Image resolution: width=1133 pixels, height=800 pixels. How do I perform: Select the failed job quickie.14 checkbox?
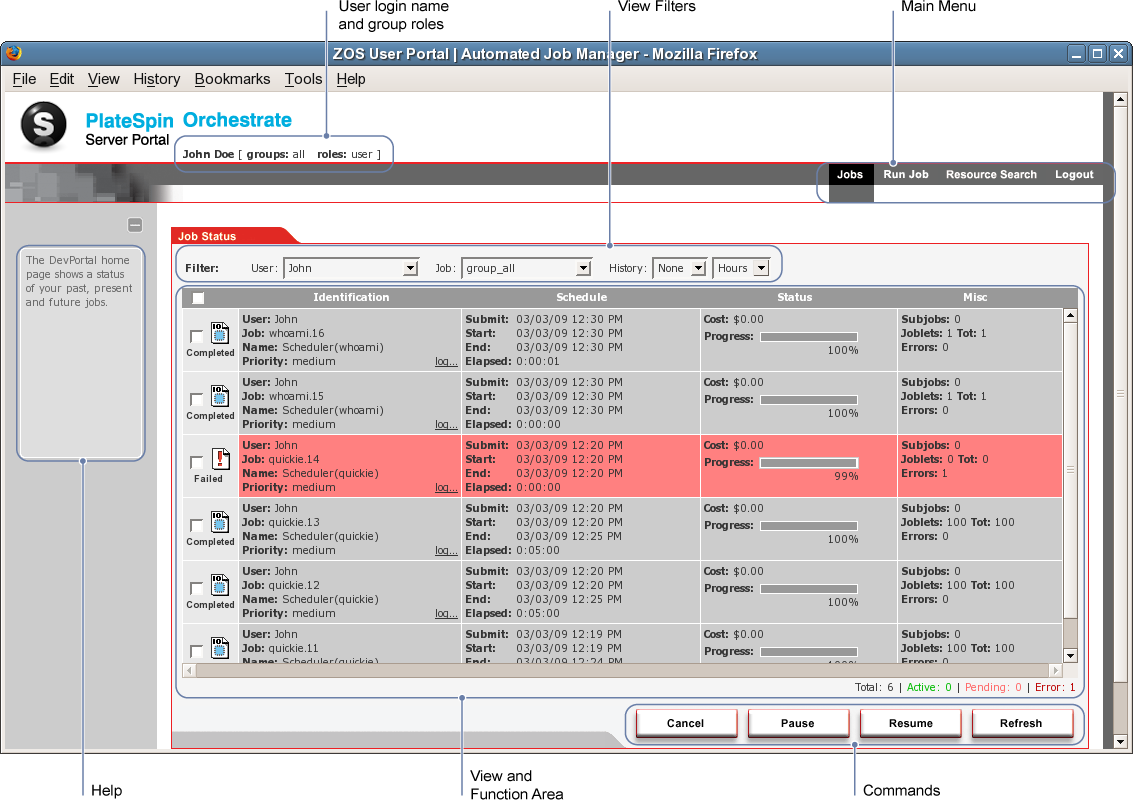196,461
